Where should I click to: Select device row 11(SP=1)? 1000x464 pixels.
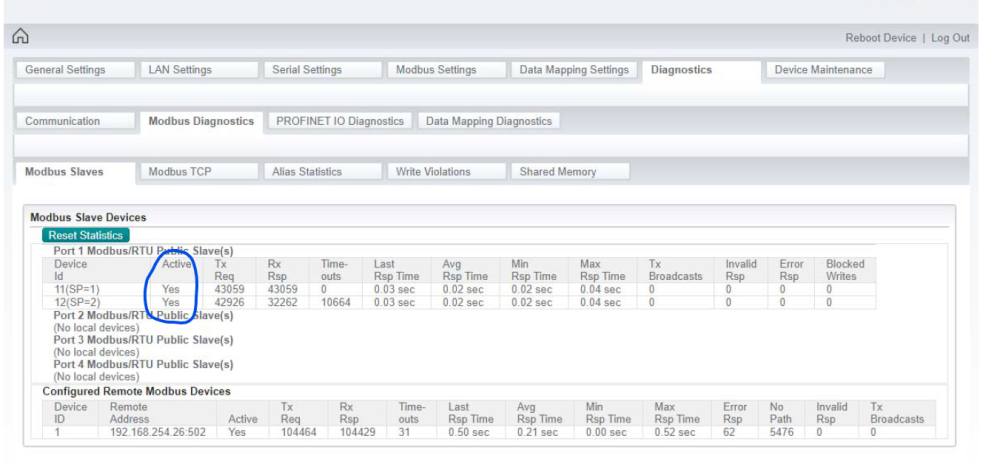pos(77,289)
